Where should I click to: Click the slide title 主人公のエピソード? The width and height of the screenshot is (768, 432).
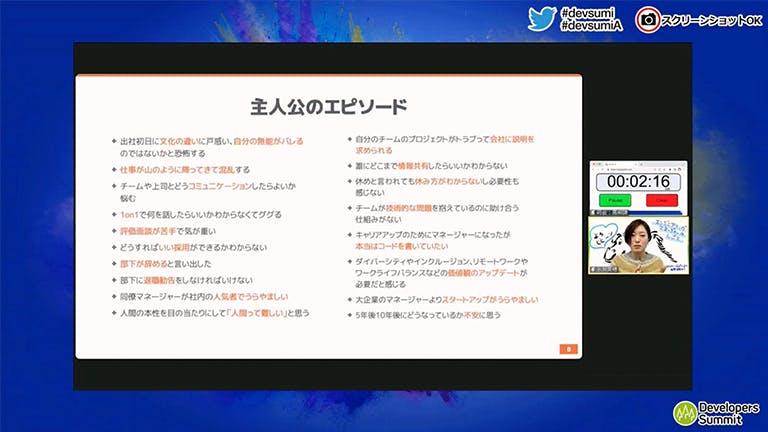[x=329, y=107]
